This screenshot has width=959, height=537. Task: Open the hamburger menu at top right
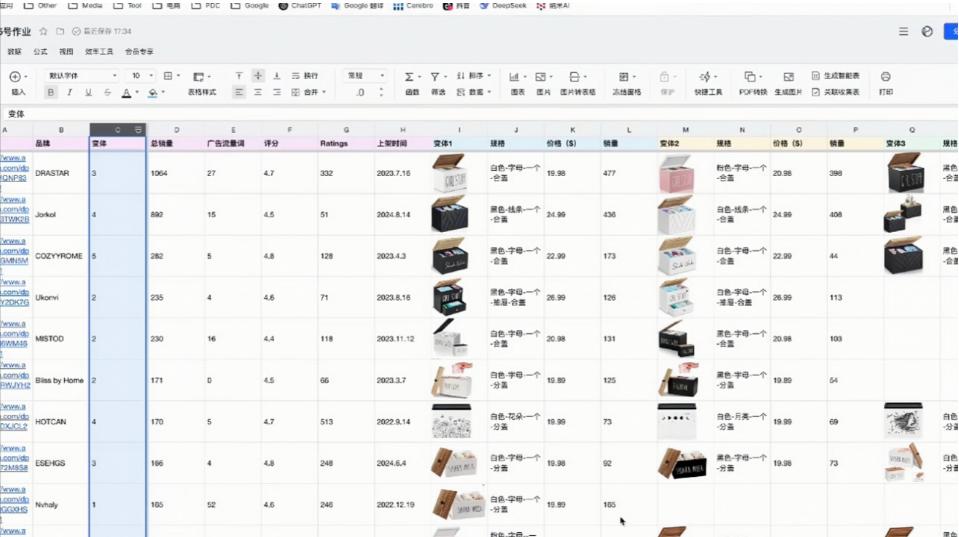[x=903, y=31]
